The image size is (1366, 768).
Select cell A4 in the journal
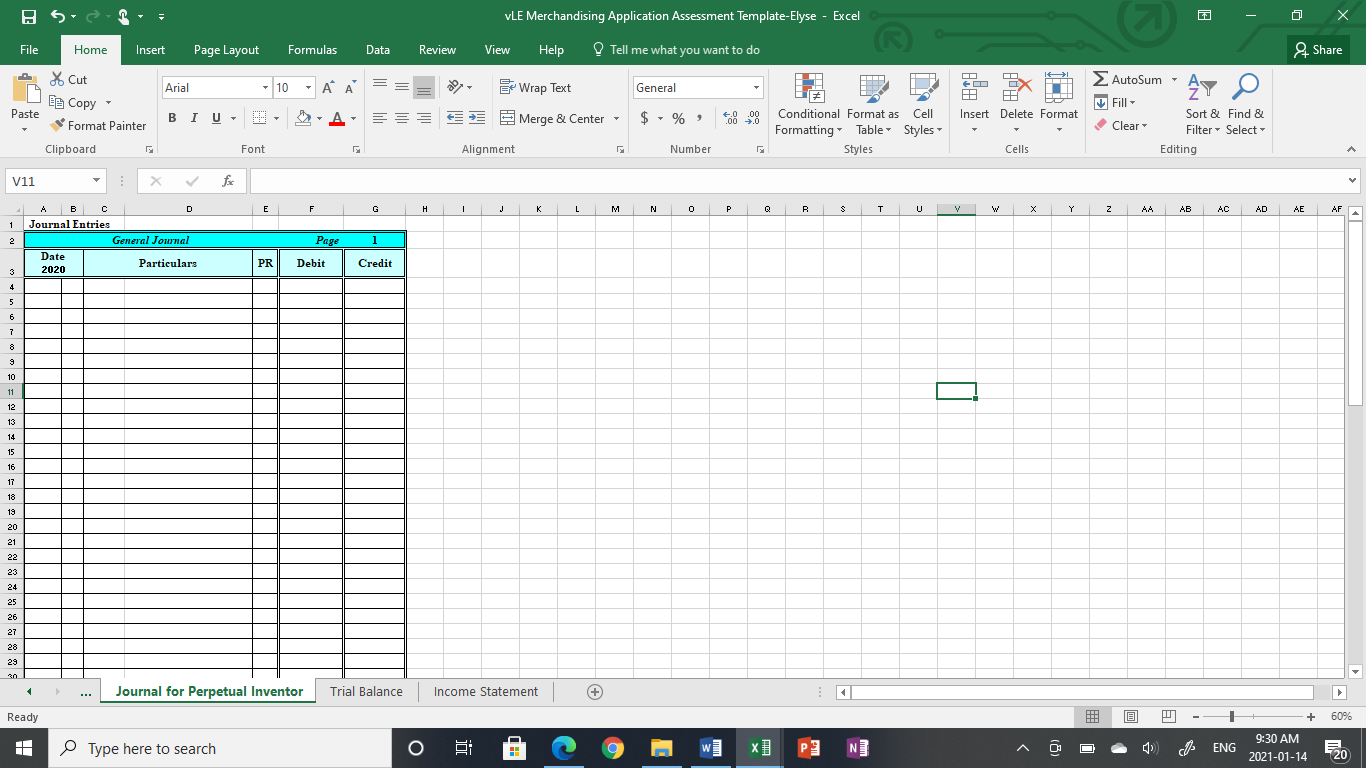43,284
